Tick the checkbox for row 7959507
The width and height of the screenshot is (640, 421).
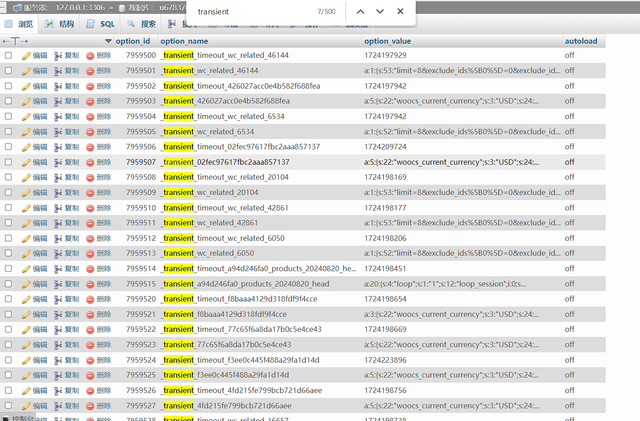[8, 162]
